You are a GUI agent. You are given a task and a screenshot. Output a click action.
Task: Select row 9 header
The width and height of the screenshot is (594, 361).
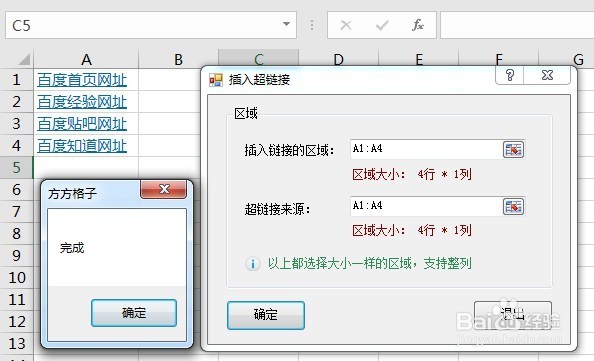(16, 255)
